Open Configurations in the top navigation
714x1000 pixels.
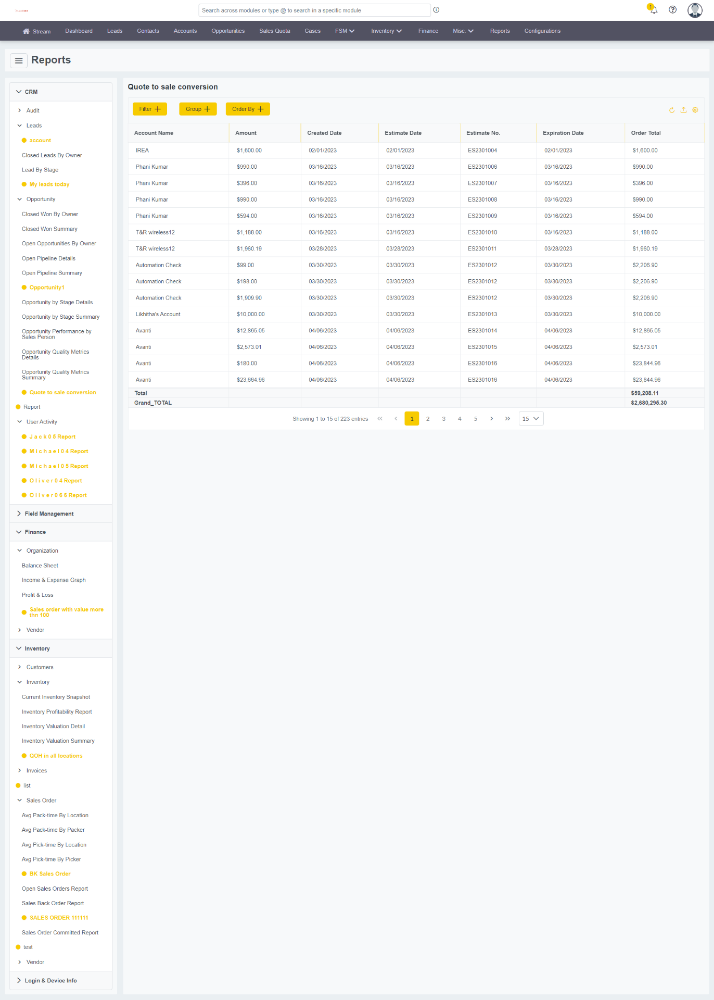[x=542, y=31]
